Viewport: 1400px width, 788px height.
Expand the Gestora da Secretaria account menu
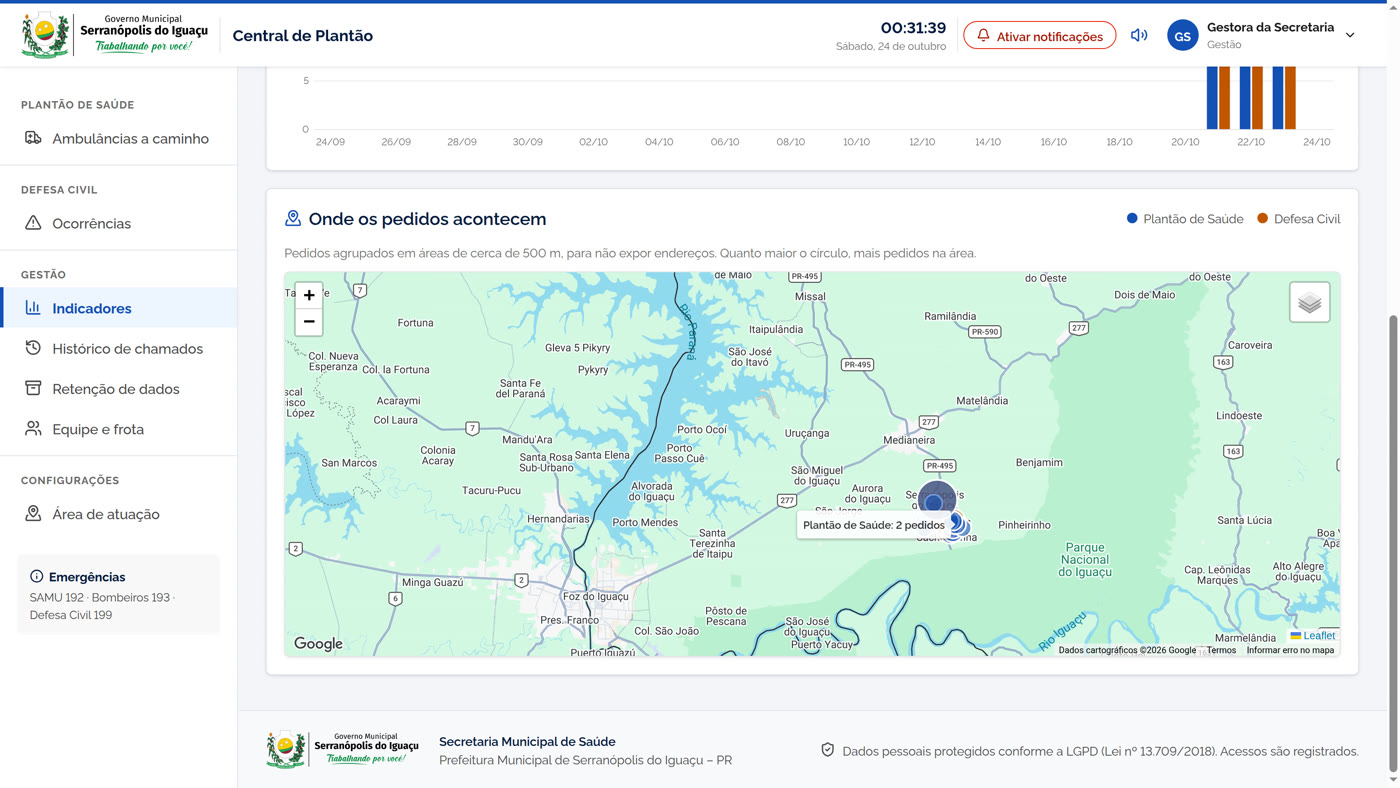point(1350,35)
